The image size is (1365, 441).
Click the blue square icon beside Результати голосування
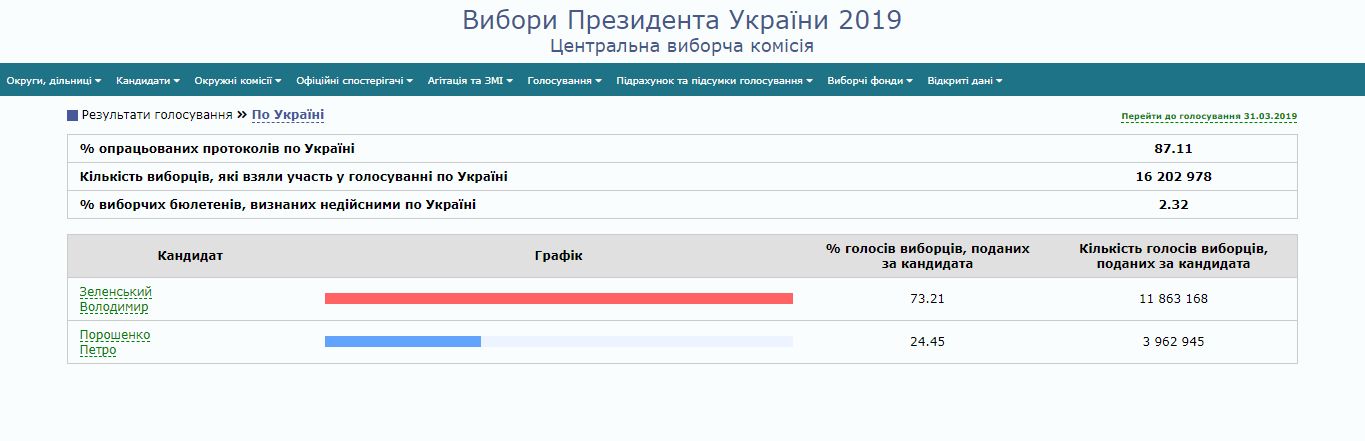pos(72,116)
